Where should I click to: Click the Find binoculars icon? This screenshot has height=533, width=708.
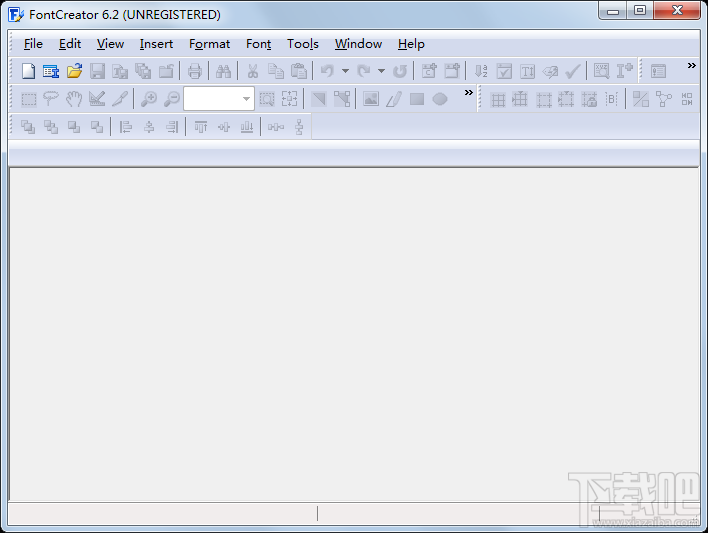[224, 71]
